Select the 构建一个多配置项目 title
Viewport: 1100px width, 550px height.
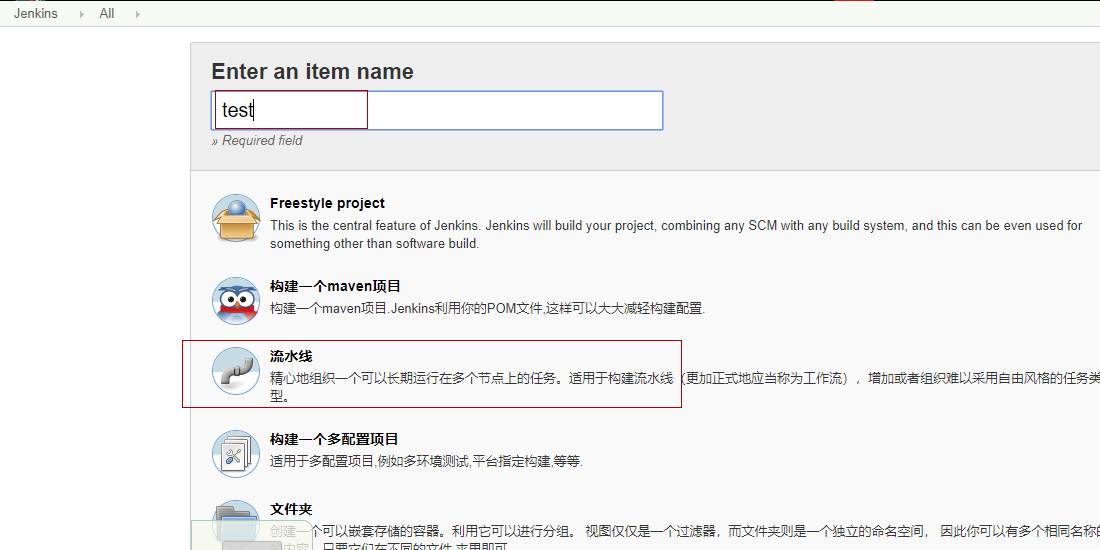[334, 439]
